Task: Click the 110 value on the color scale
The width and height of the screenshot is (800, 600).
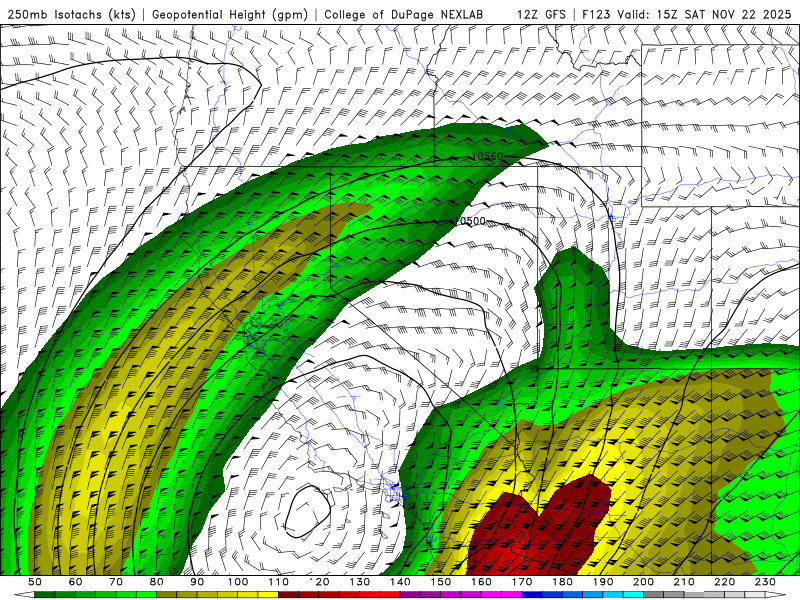Action: click(x=279, y=582)
